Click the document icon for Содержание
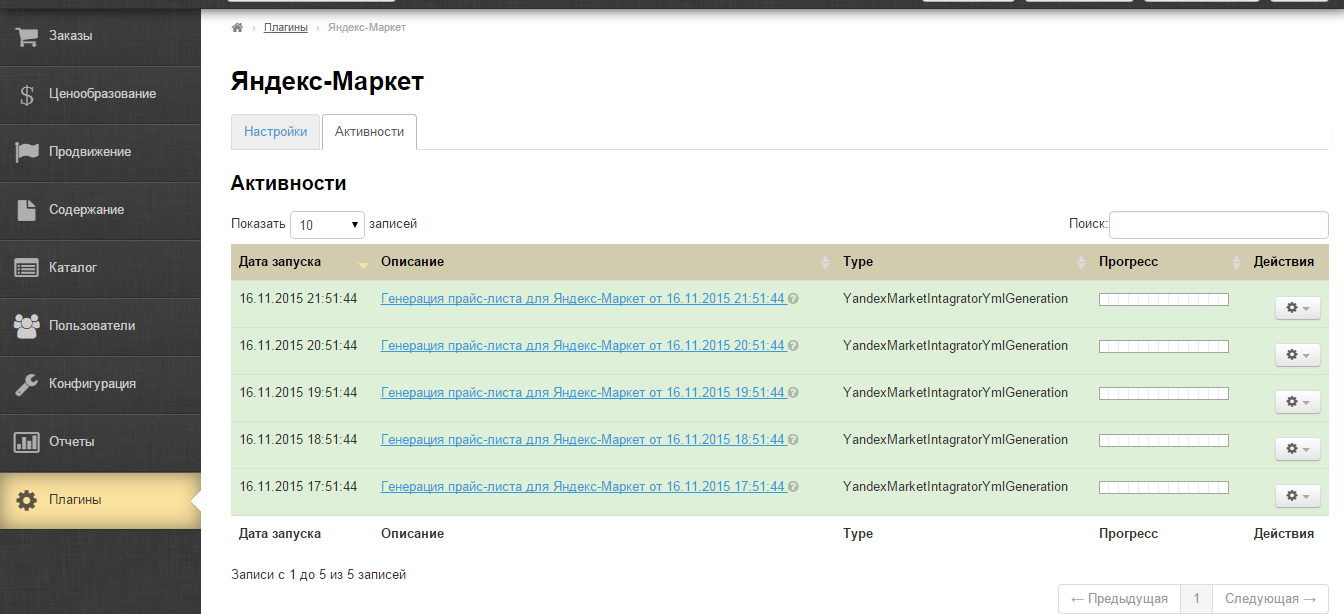Viewport: 1344px width, 614px height. (x=27, y=210)
